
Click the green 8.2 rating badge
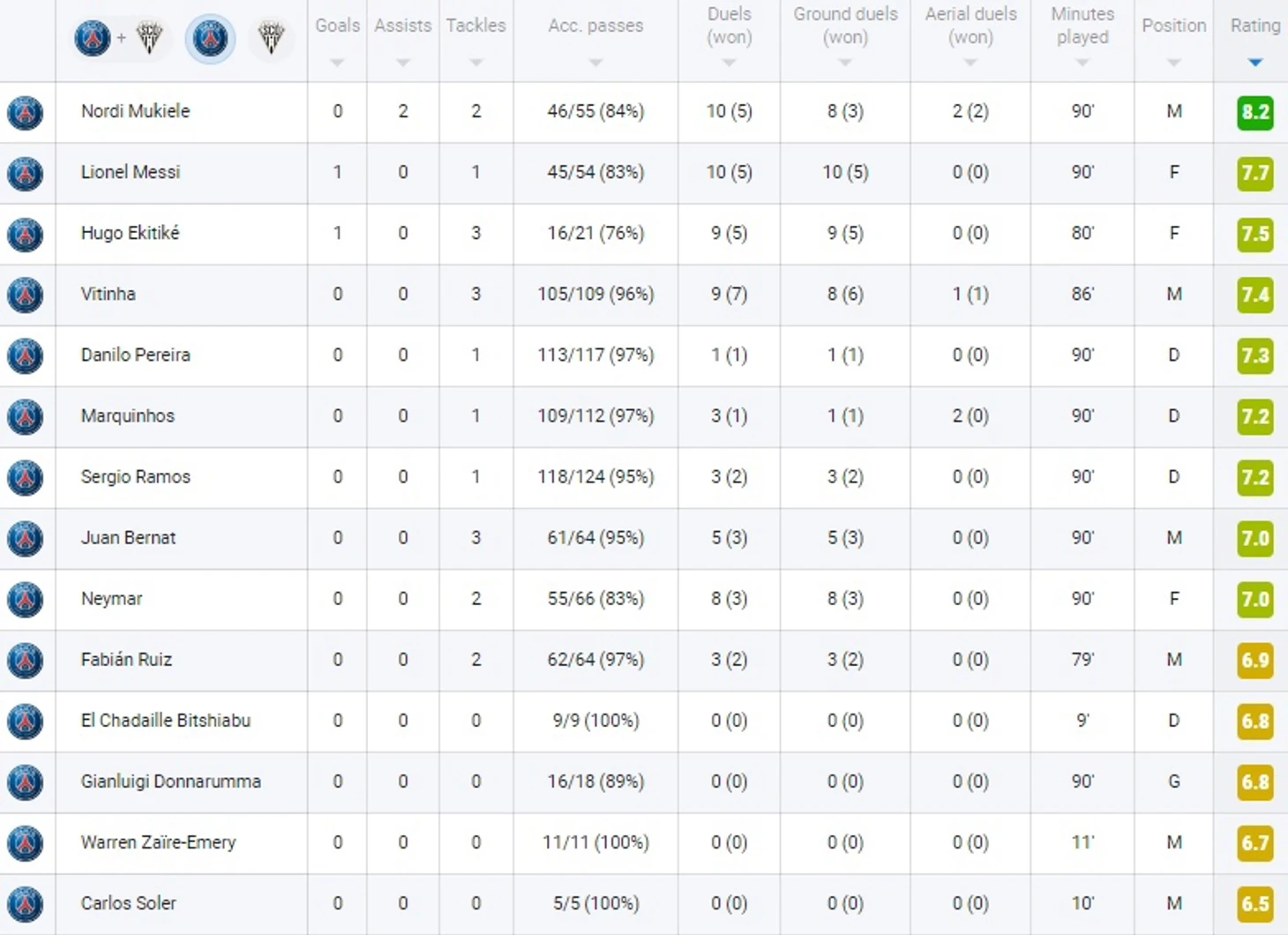click(1254, 112)
